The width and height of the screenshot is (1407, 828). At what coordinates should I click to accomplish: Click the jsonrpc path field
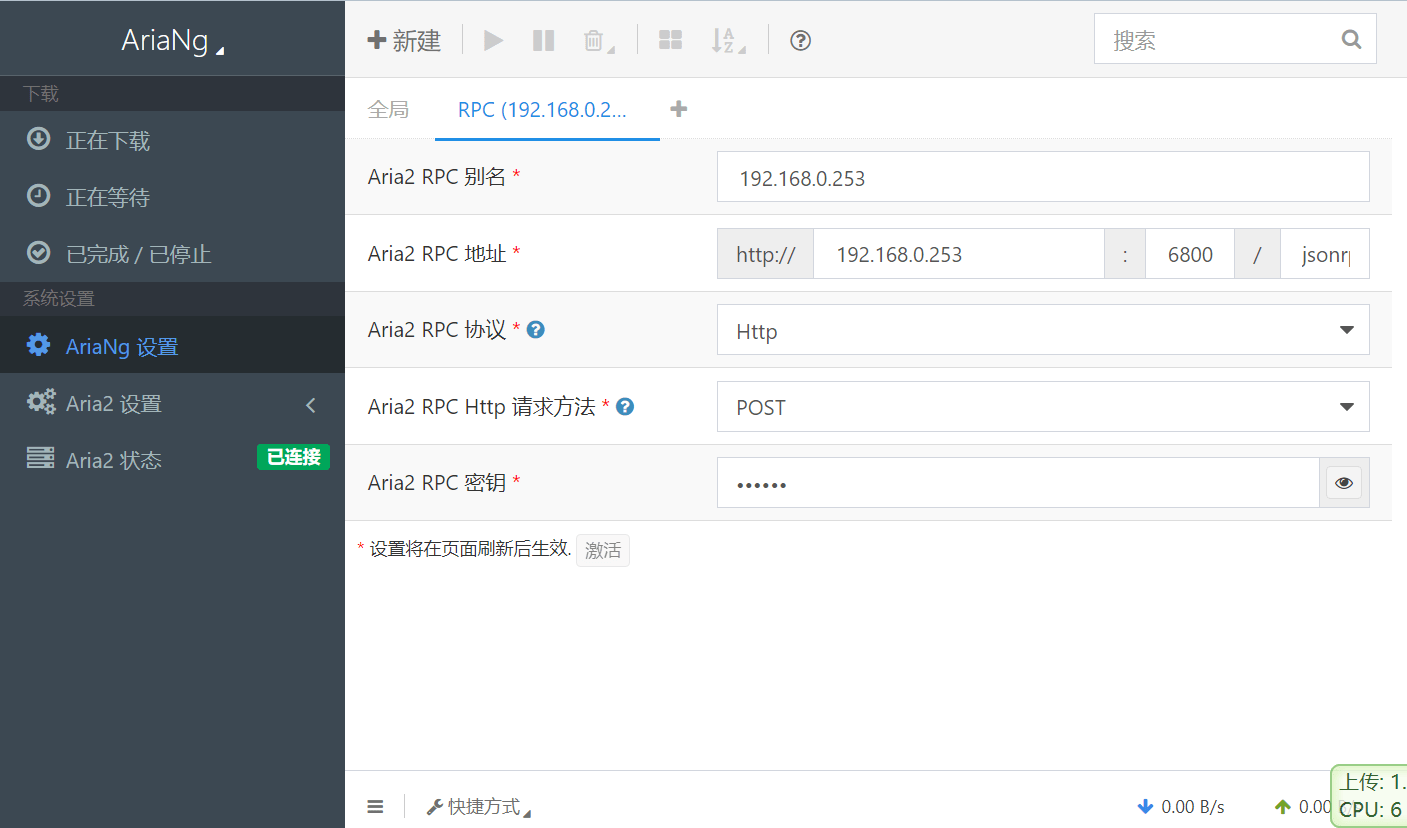tap(1324, 254)
